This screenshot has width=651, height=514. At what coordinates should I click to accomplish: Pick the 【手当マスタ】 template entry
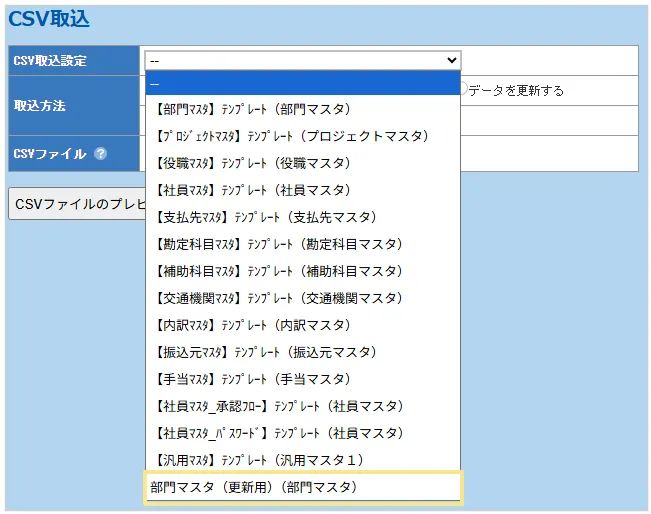[302, 379]
